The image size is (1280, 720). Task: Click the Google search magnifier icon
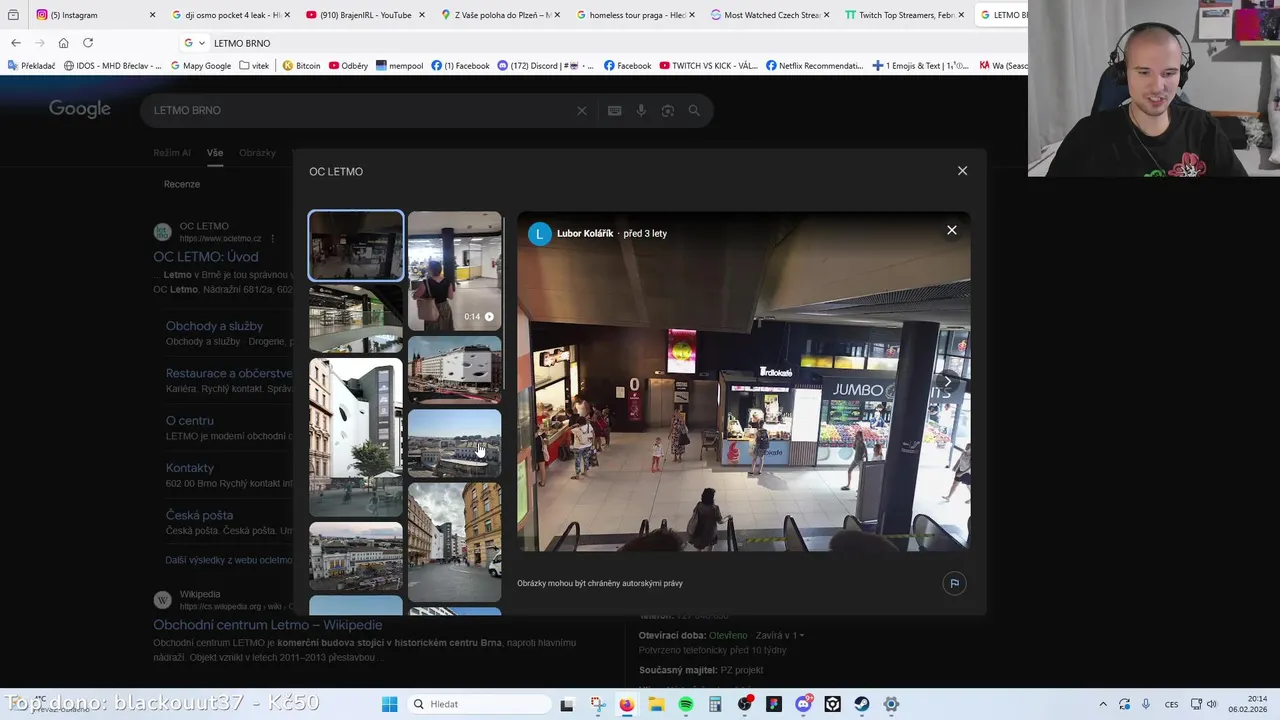pos(694,111)
